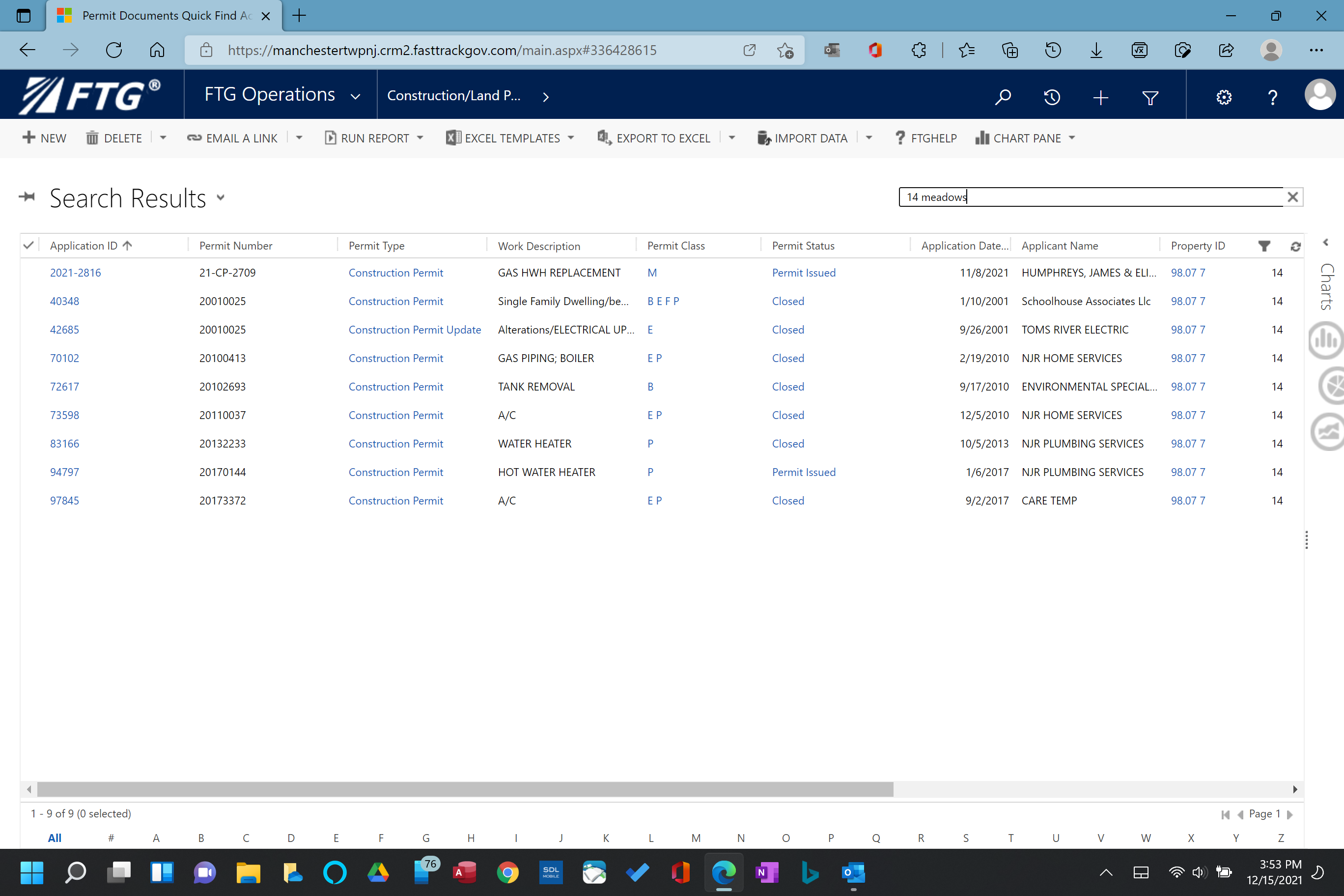Pin the Search Results view
The height and width of the screenshot is (896, 1344).
[27, 197]
